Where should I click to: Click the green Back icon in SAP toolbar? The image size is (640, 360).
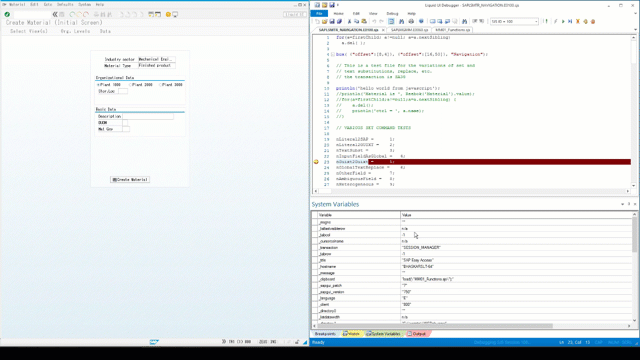click(x=72, y=14)
